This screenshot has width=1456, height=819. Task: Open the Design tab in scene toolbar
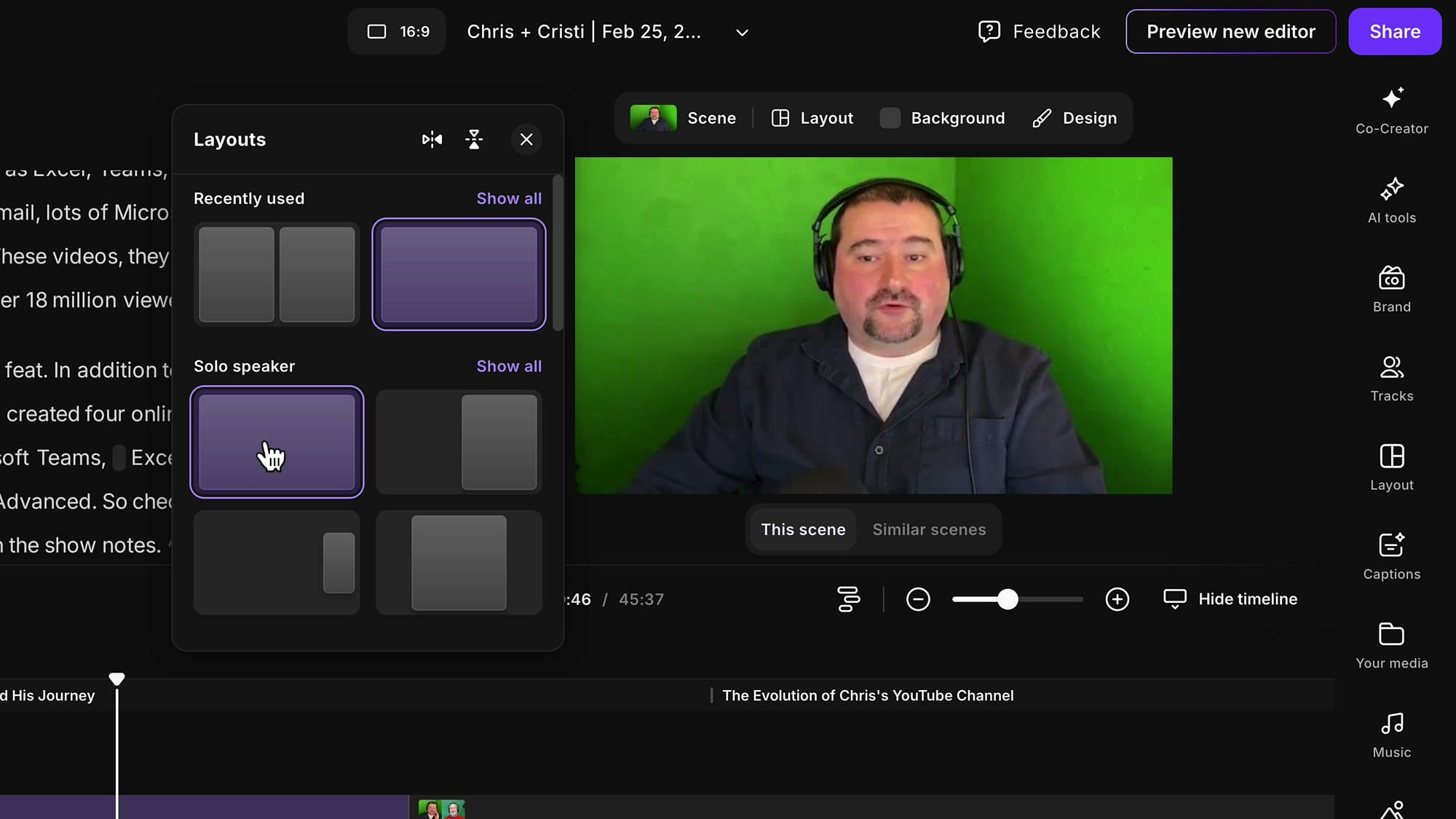coord(1075,118)
